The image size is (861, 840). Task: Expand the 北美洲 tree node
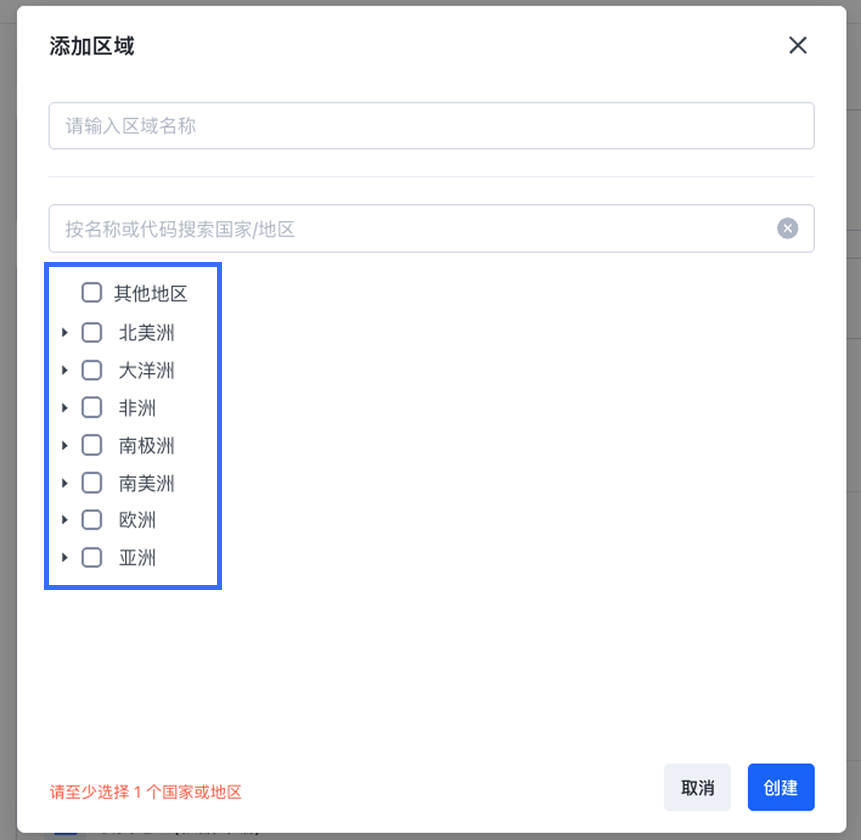point(65,333)
